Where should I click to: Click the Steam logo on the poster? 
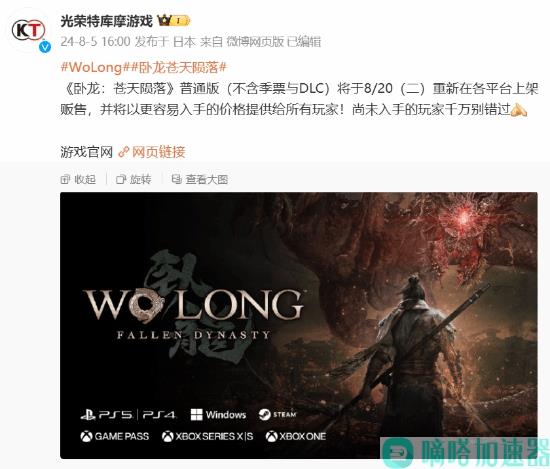(x=277, y=415)
